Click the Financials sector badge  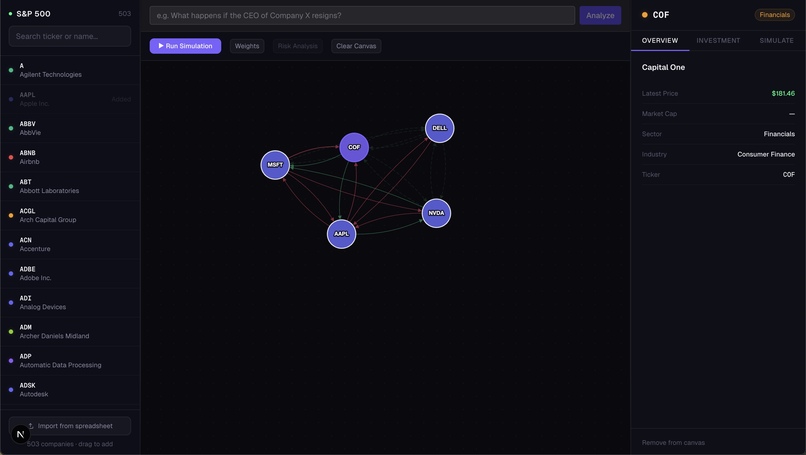point(775,15)
